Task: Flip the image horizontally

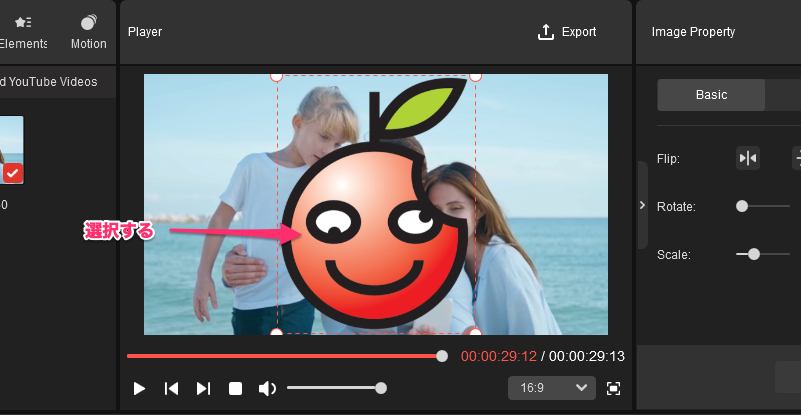Action: [747, 158]
